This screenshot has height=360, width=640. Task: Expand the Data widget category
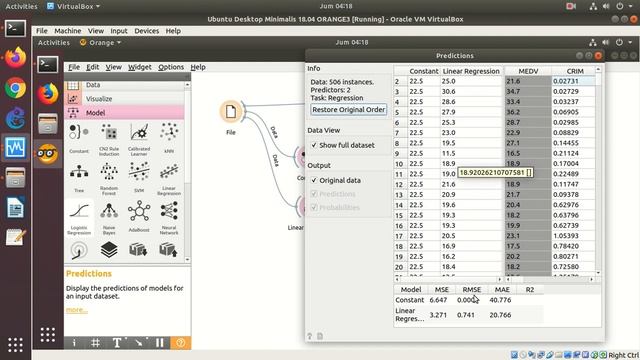(124, 85)
